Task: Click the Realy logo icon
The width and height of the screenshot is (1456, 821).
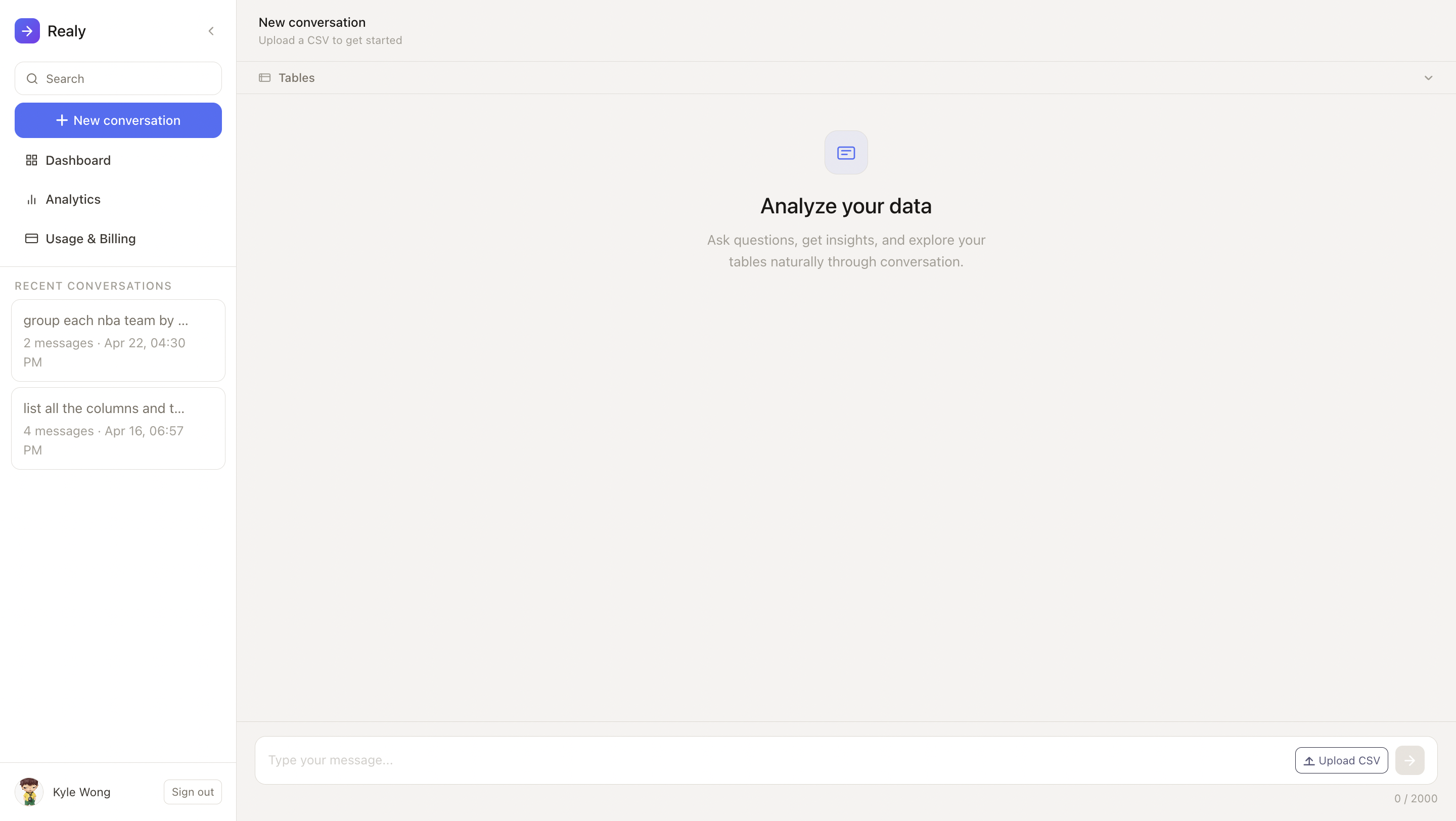Action: (x=27, y=31)
